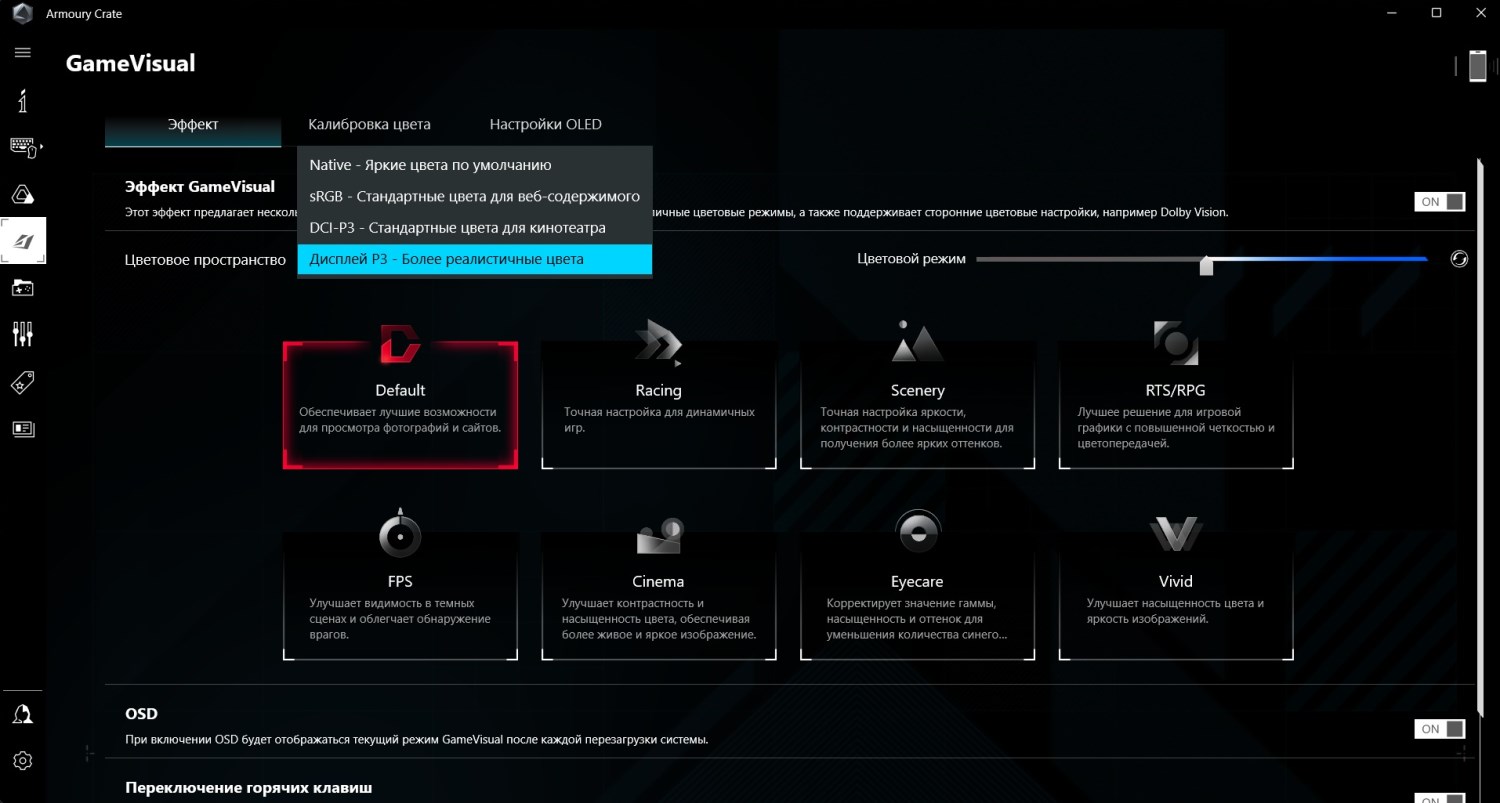Image resolution: width=1500 pixels, height=803 pixels.
Task: Open the News sidebar icon
Action: [x=23, y=429]
